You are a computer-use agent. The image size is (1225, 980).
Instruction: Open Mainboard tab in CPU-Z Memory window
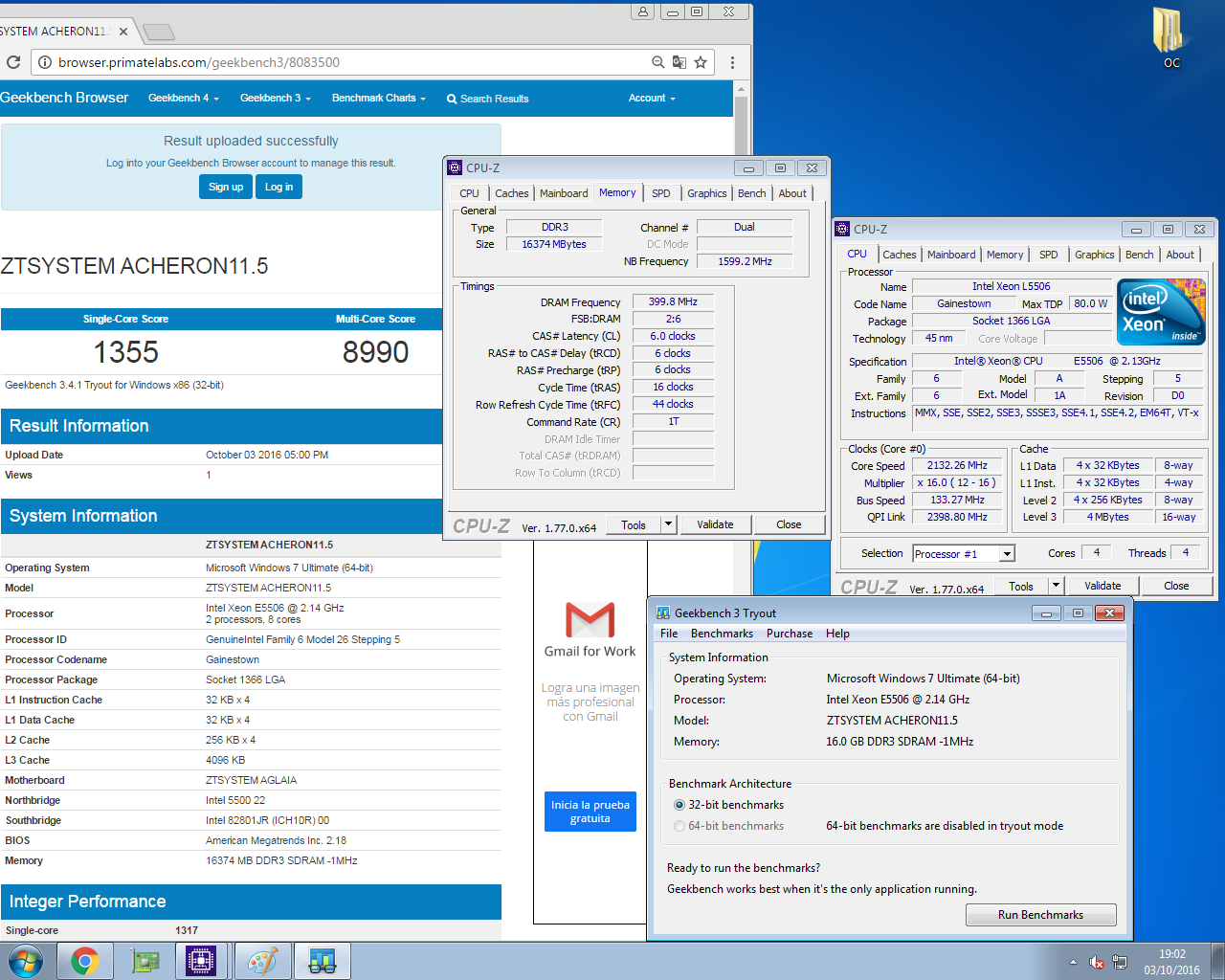click(x=564, y=193)
